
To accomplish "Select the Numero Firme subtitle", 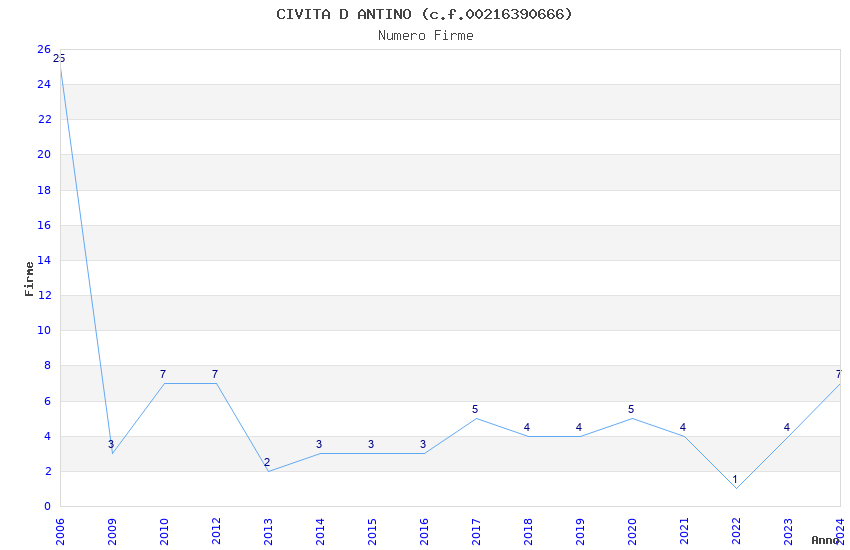I will (x=426, y=36).
